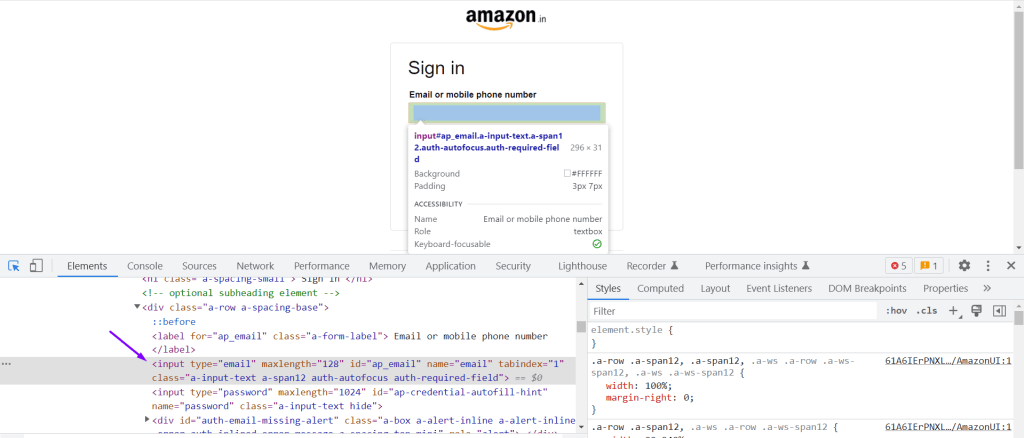This screenshot has height=438, width=1024.
Task: Activate the inspect element picker tool
Action: click(x=14, y=266)
